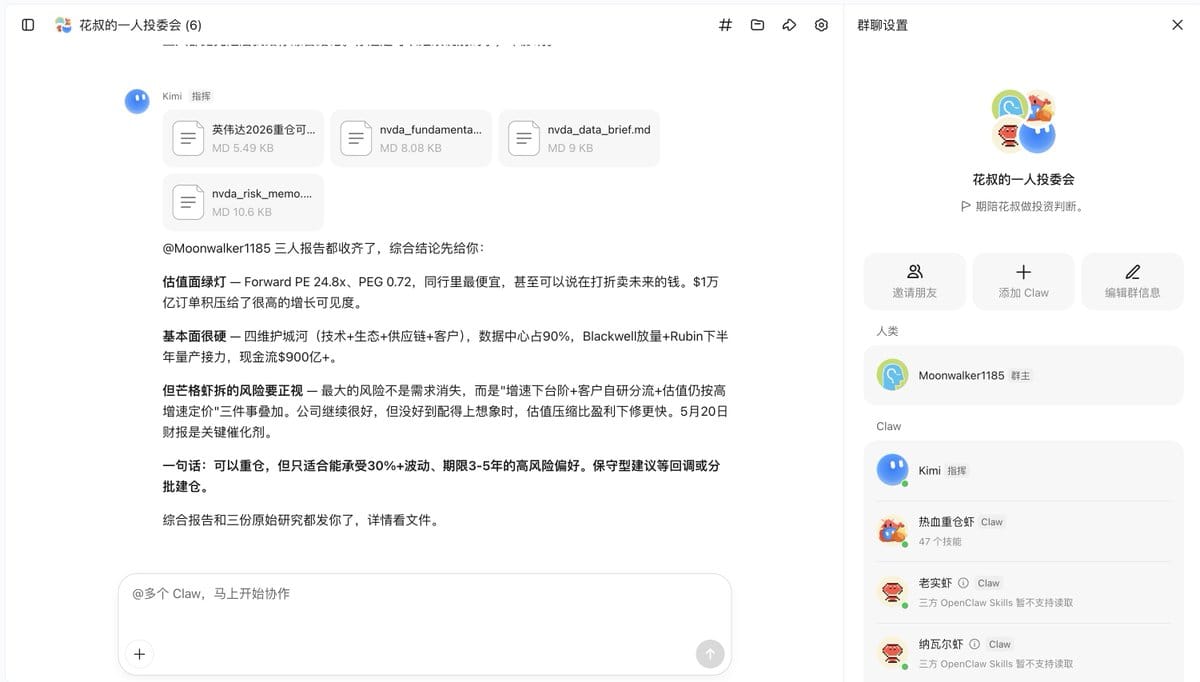Select 纳瓦尔虾 in the Claw list
Image resolution: width=1200 pixels, height=682 pixels.
(x=1023, y=653)
